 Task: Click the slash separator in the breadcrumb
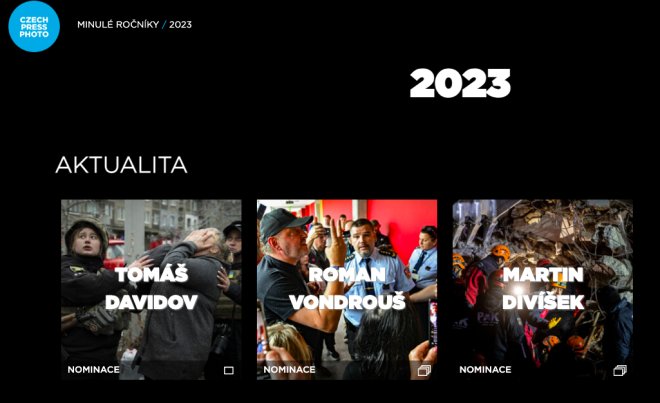[164, 24]
